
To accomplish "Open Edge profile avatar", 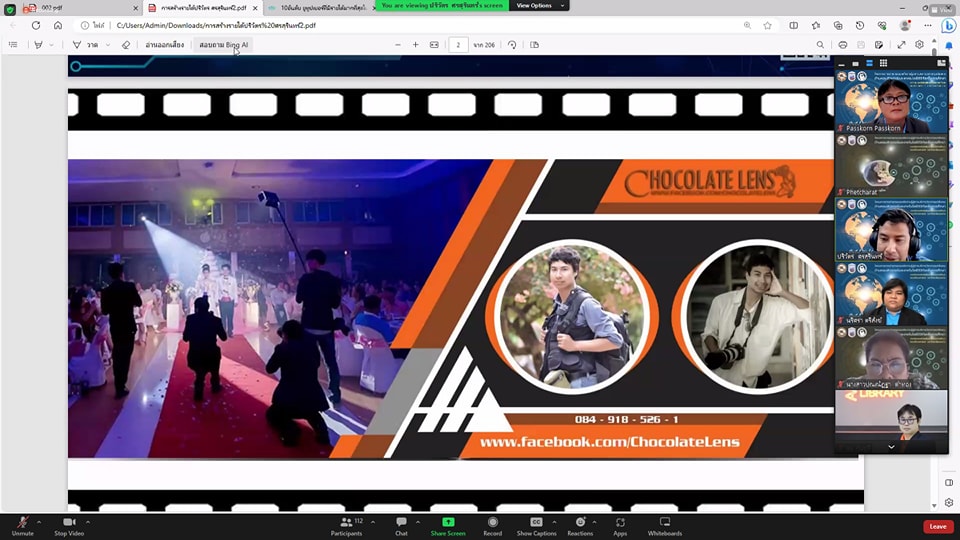I will (x=905, y=26).
